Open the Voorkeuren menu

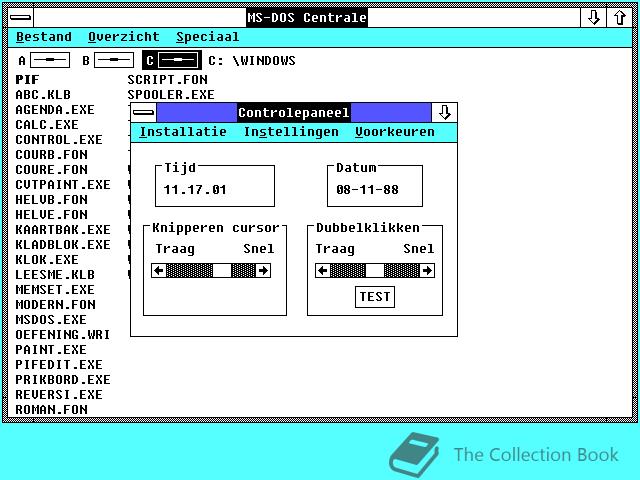tap(395, 132)
